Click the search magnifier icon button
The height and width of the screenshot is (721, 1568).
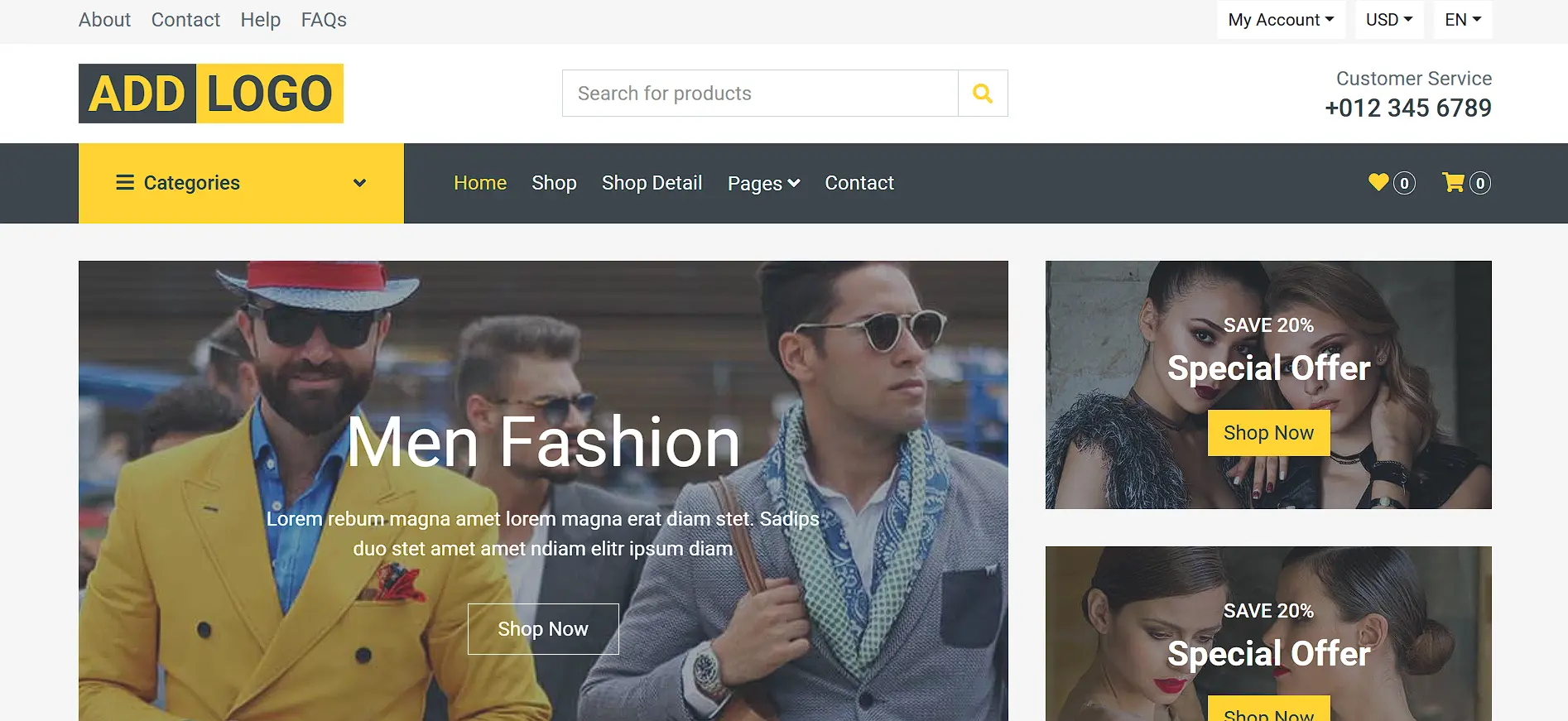[983, 94]
